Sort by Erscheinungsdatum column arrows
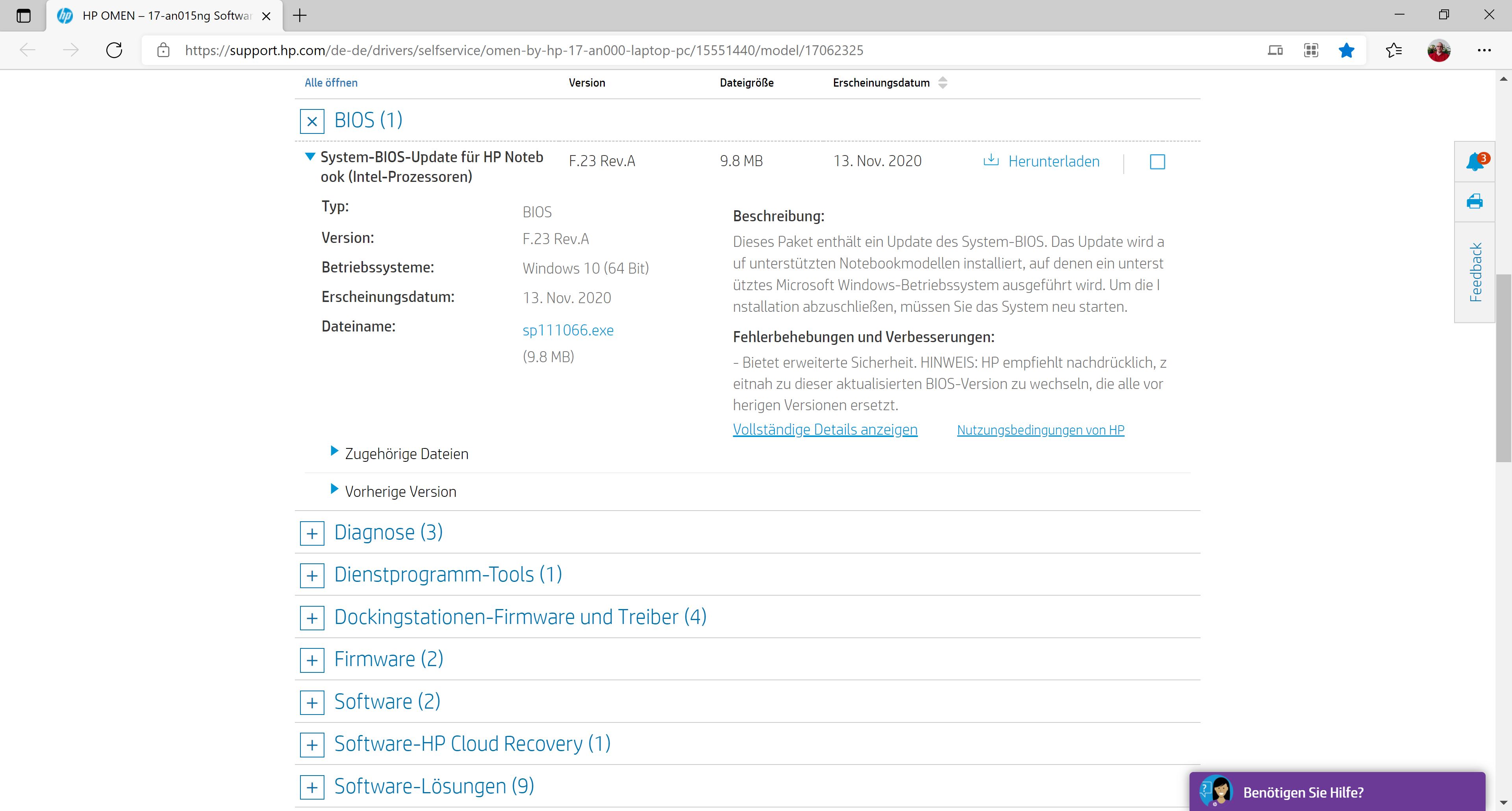Viewport: 1512px width, 811px height. (x=942, y=83)
